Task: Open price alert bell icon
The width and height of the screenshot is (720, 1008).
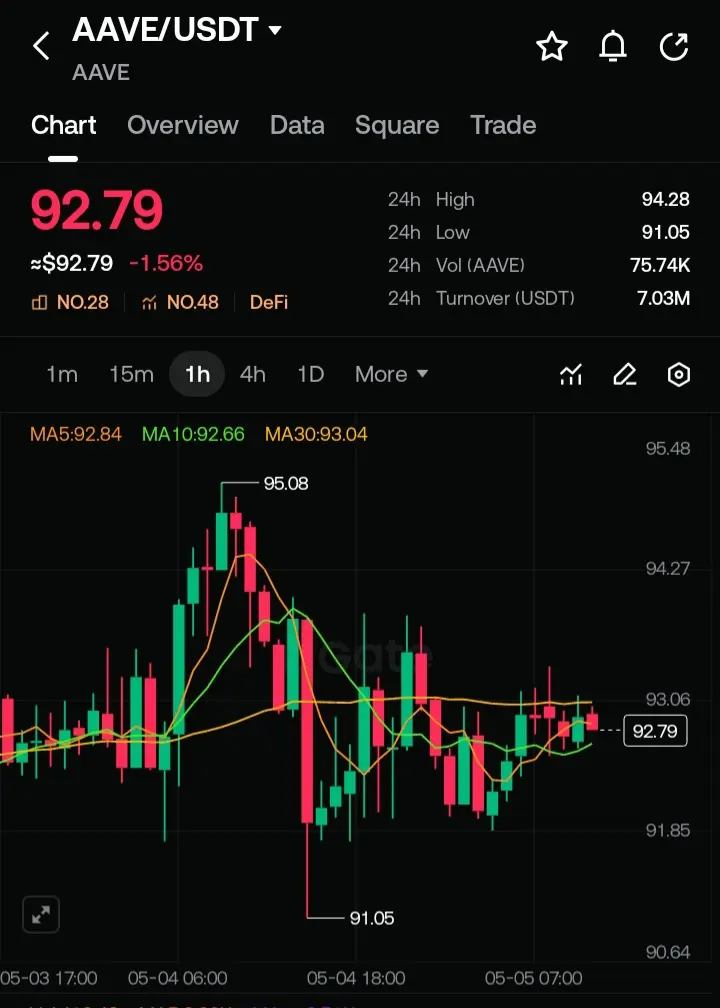Action: [613, 47]
